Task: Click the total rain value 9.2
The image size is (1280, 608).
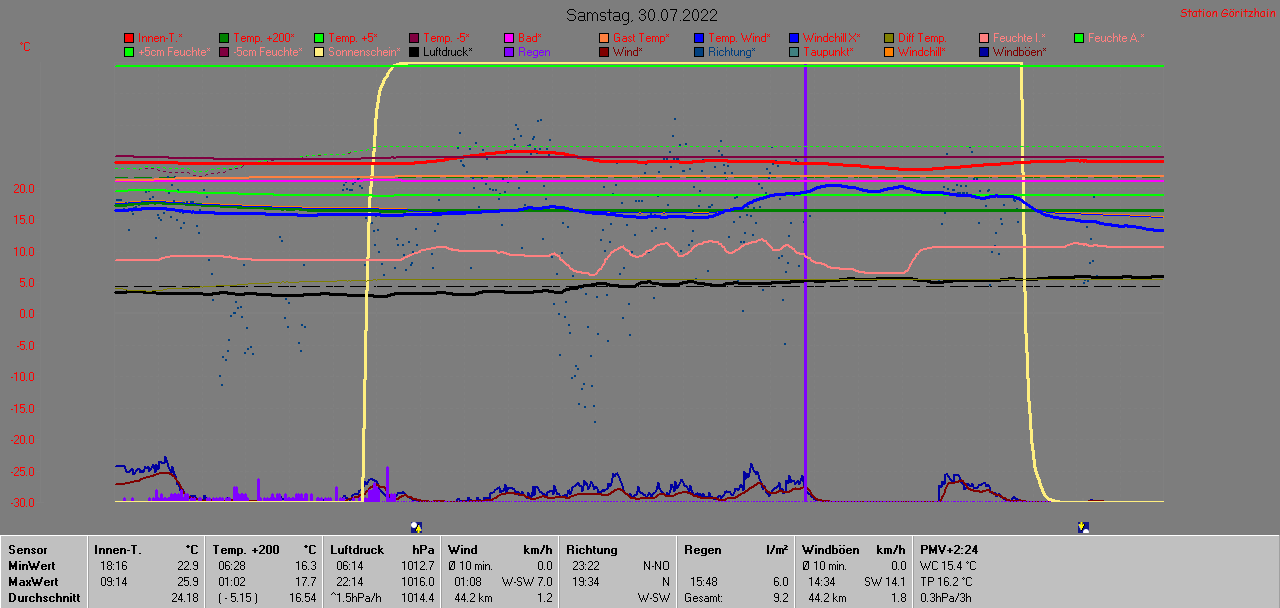Action: coord(780,598)
